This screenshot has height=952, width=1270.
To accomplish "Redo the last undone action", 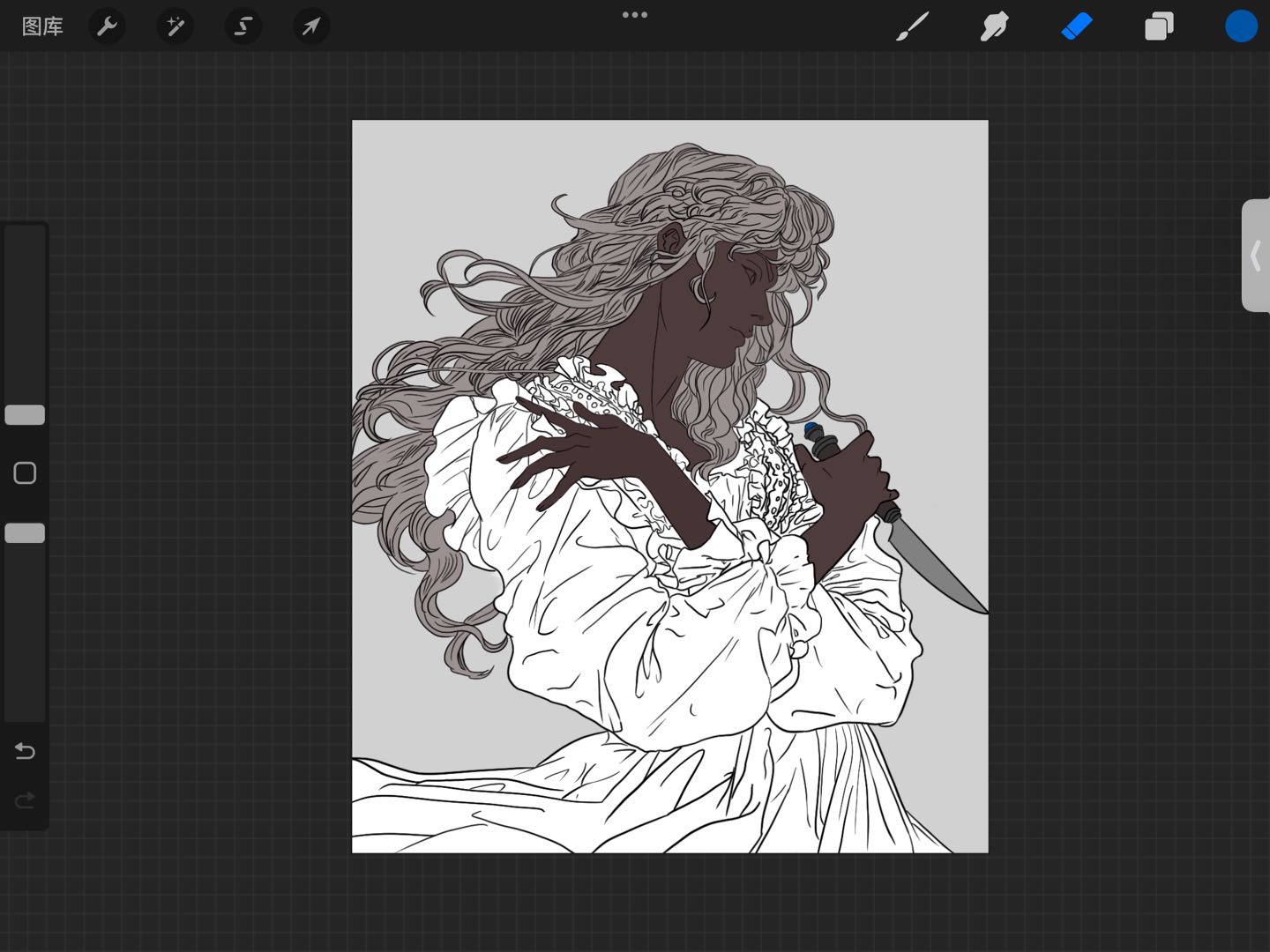I will tap(25, 800).
